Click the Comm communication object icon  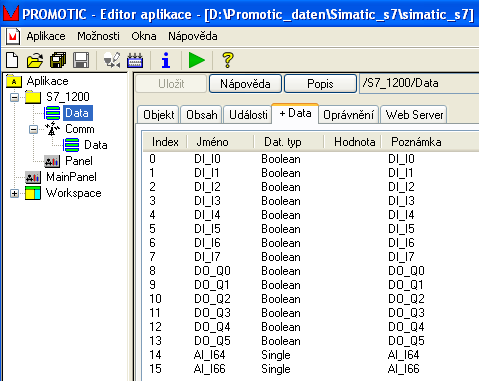(x=52, y=129)
